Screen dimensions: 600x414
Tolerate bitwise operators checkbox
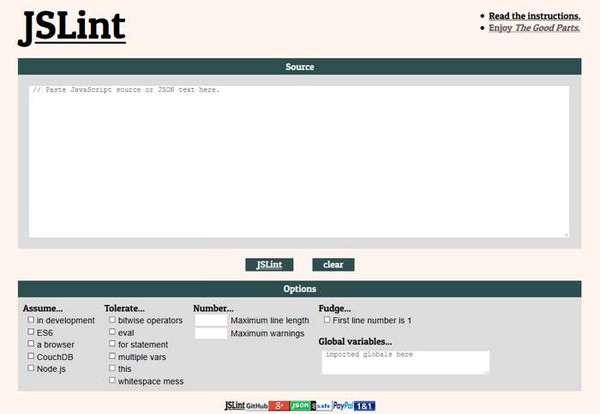pyautogui.click(x=112, y=319)
